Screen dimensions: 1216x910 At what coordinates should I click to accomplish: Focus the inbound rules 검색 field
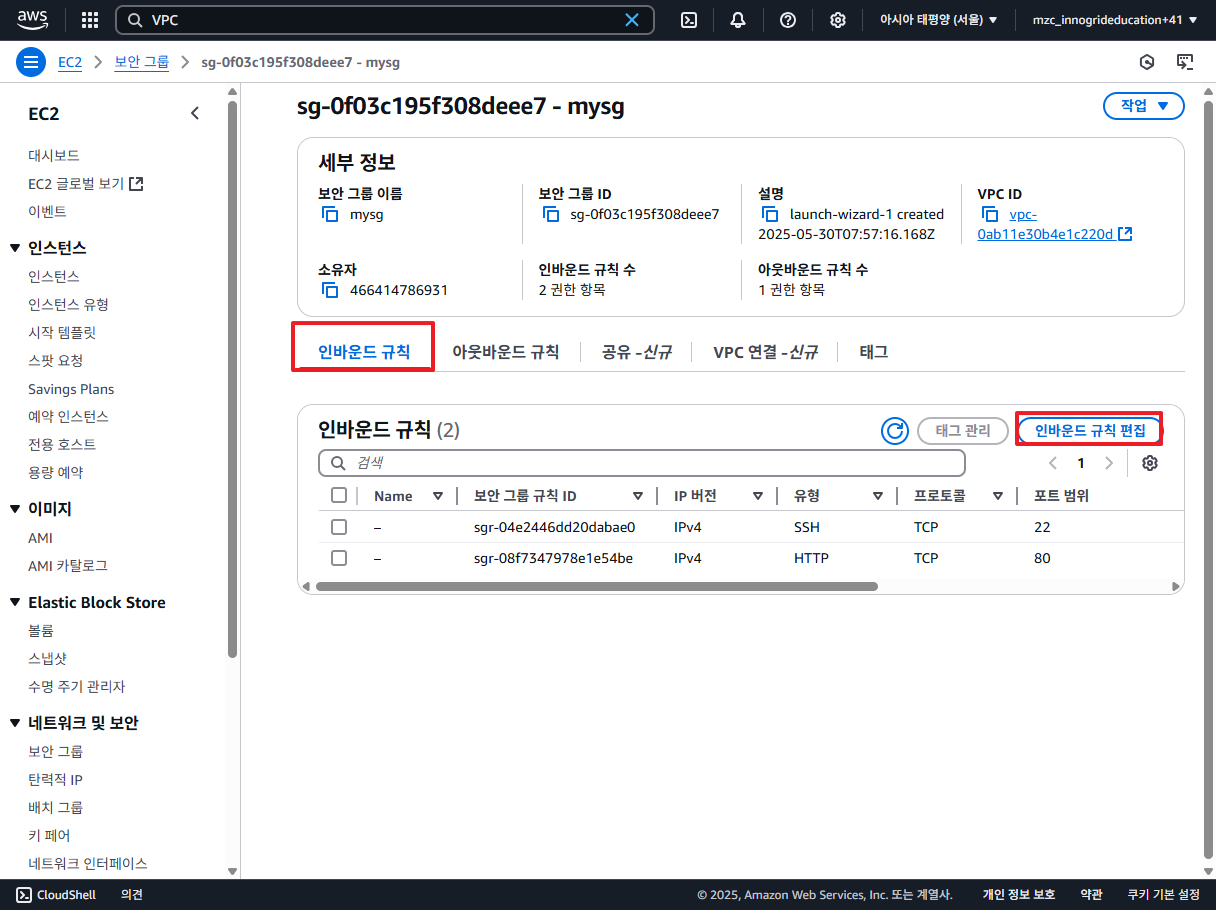[642, 463]
